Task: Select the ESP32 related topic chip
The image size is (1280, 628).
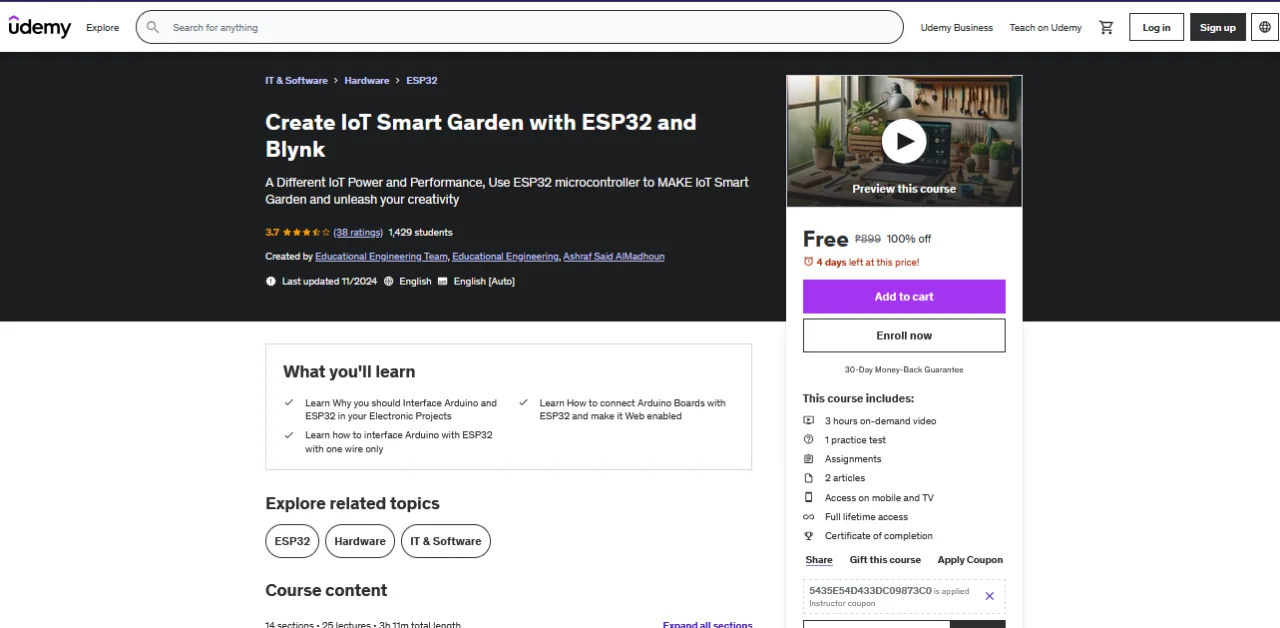Action: tap(292, 541)
